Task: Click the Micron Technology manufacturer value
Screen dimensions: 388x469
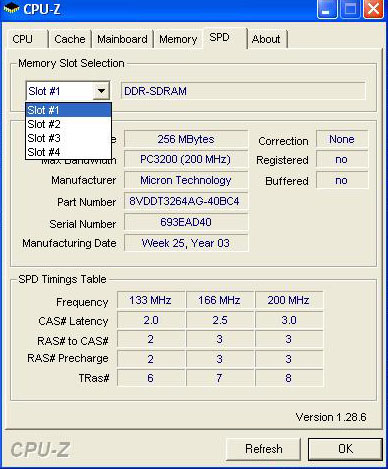Action: pos(186,180)
